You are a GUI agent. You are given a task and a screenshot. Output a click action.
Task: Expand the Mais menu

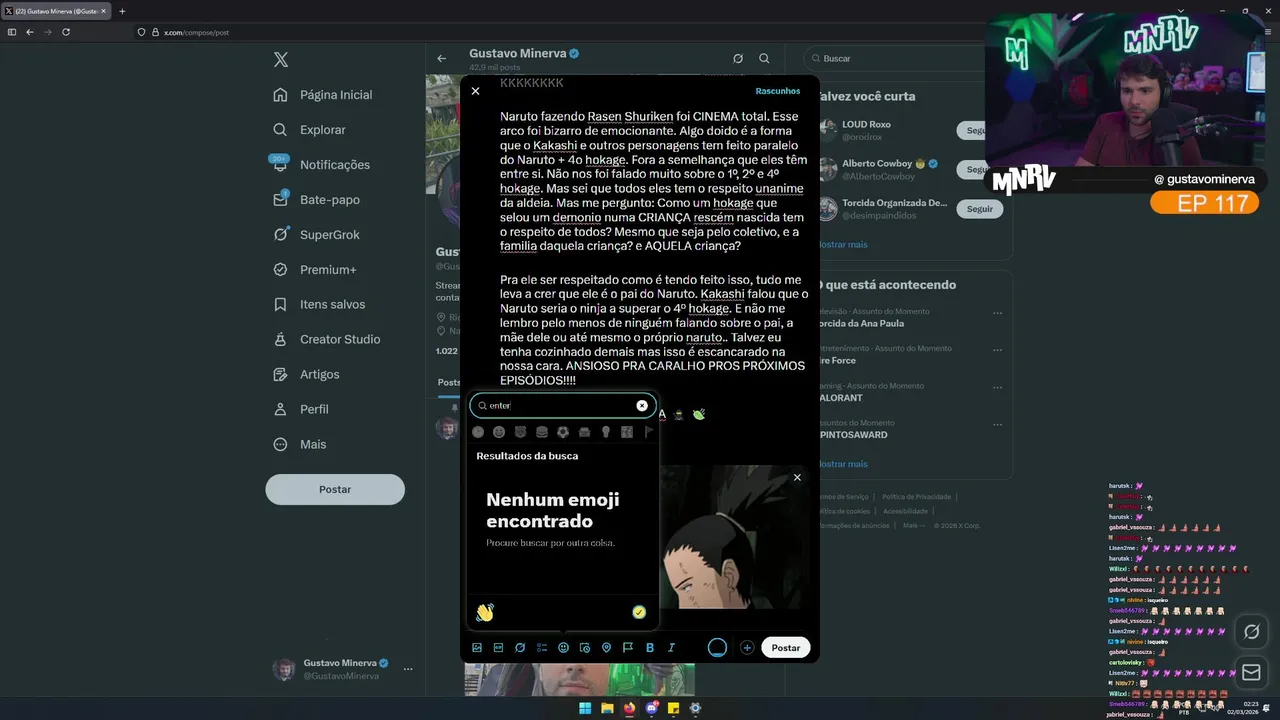pyautogui.click(x=300, y=445)
